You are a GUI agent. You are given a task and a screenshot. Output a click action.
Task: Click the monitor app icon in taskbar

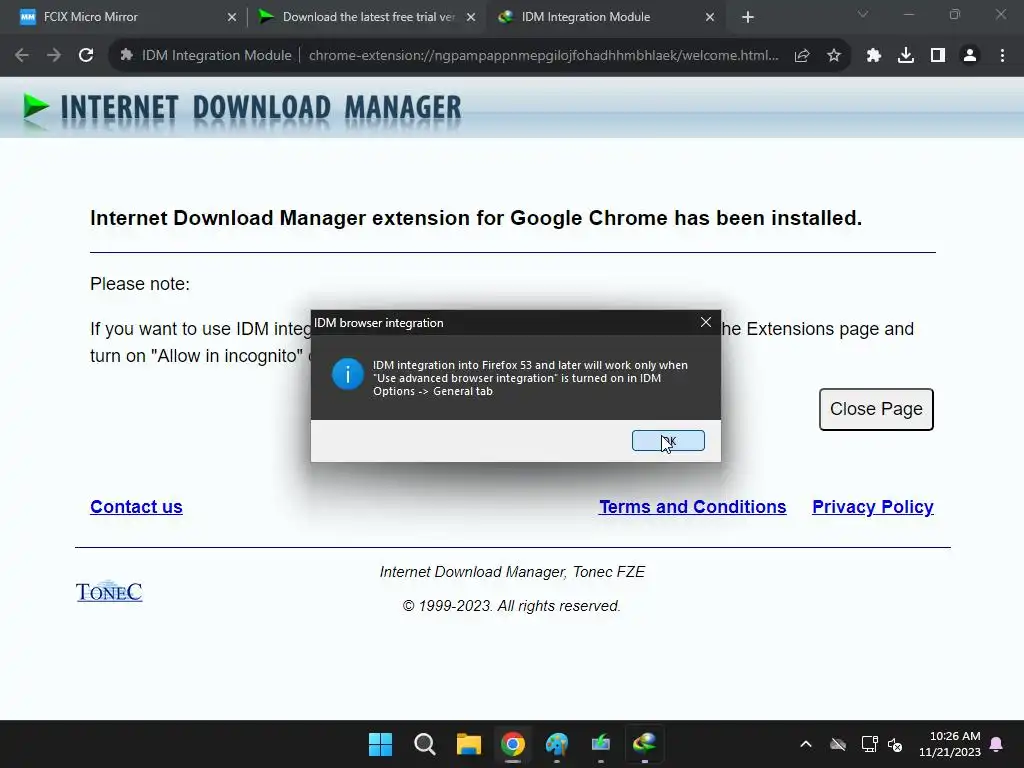[601, 744]
